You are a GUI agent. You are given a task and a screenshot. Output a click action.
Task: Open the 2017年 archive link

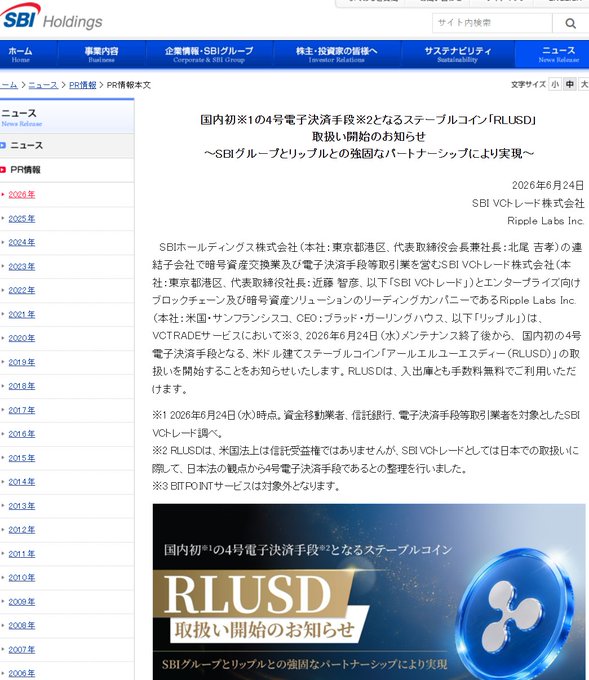[x=22, y=410]
